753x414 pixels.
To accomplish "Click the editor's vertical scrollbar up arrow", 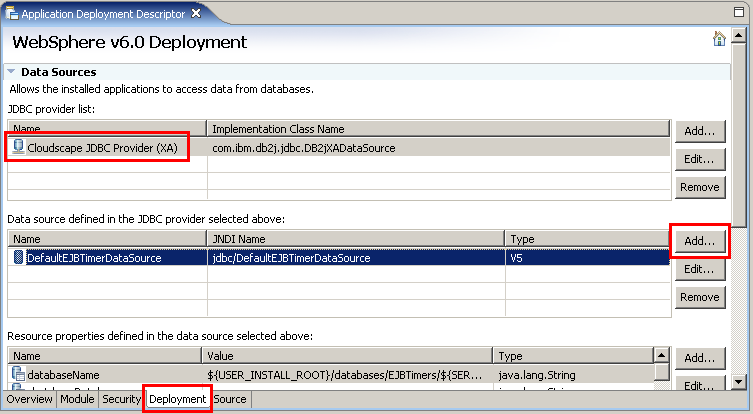I will (x=739, y=35).
